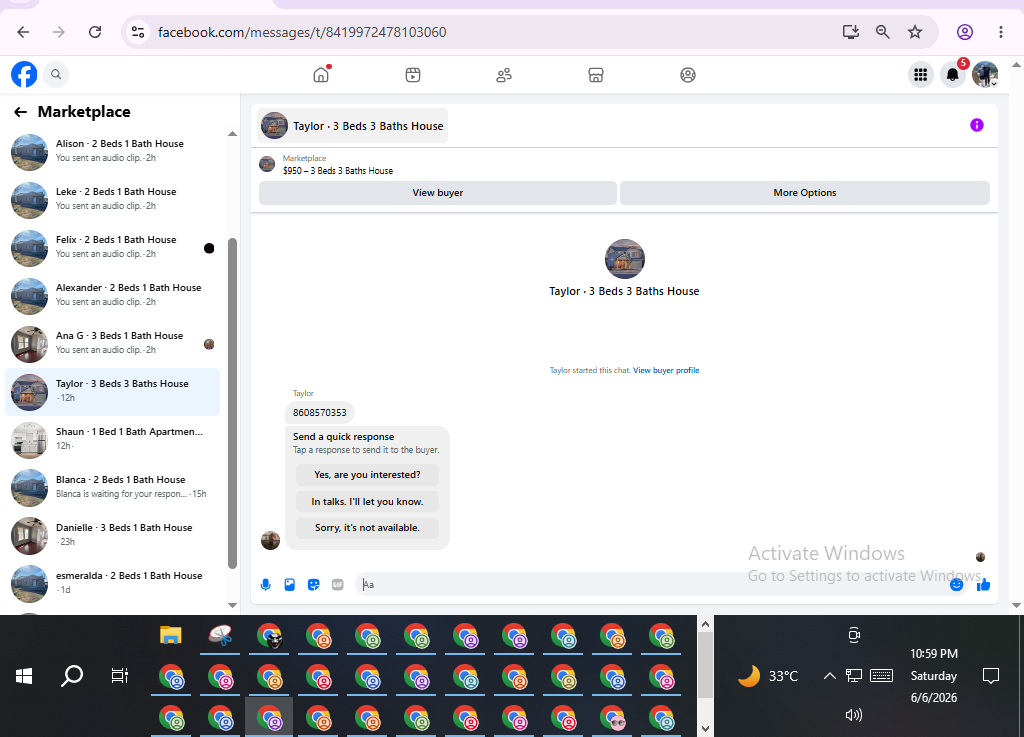
Task: Open esmeralda 2 Beds 1 Bath House chat
Action: tap(112, 584)
